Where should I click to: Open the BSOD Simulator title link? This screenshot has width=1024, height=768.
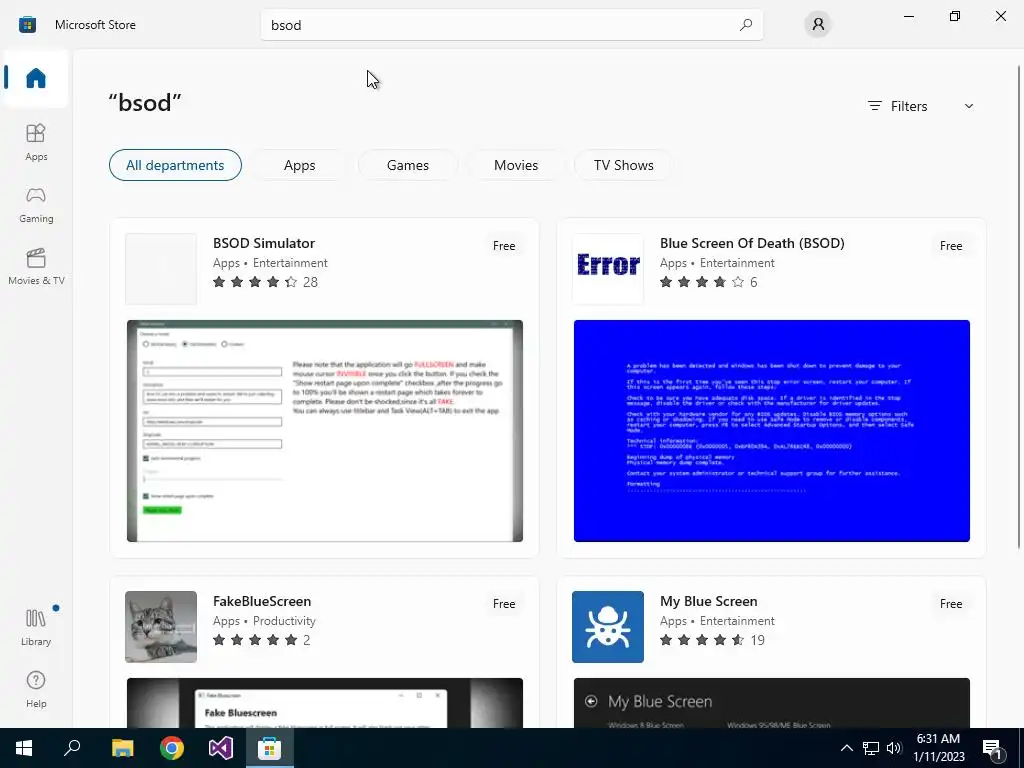(264, 243)
